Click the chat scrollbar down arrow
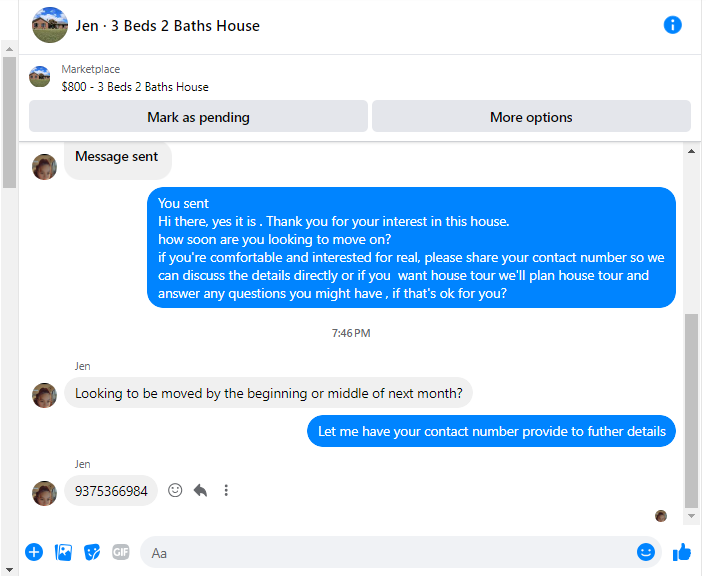The width and height of the screenshot is (706, 576). (692, 516)
